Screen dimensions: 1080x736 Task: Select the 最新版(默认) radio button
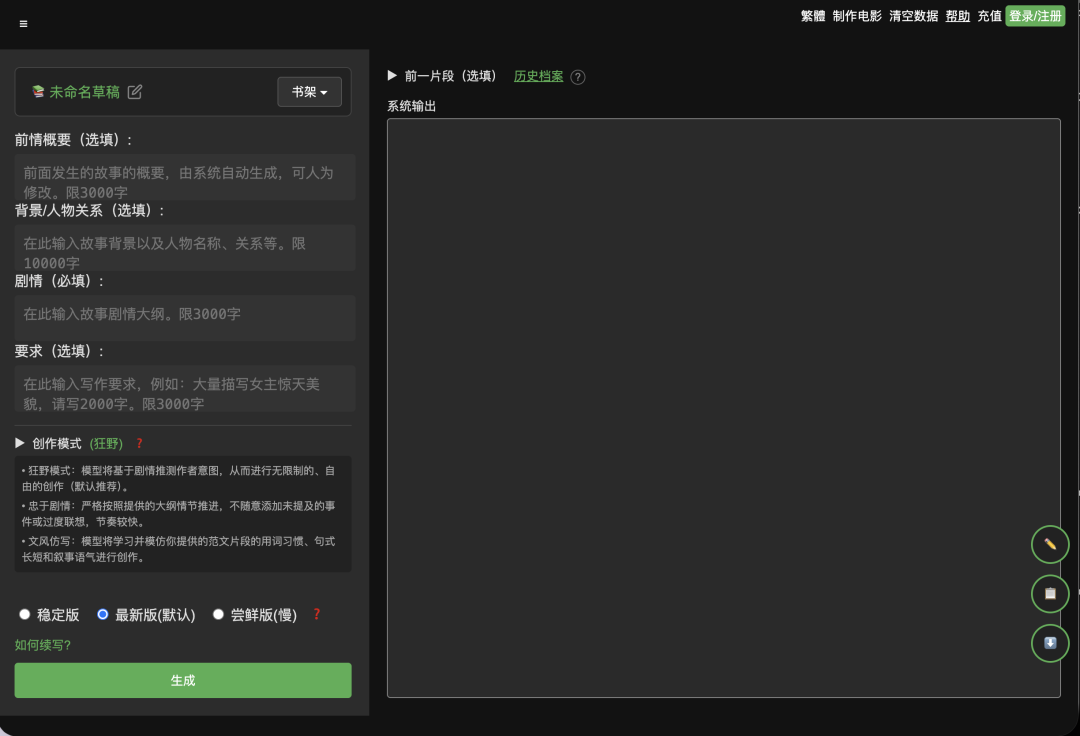point(103,614)
